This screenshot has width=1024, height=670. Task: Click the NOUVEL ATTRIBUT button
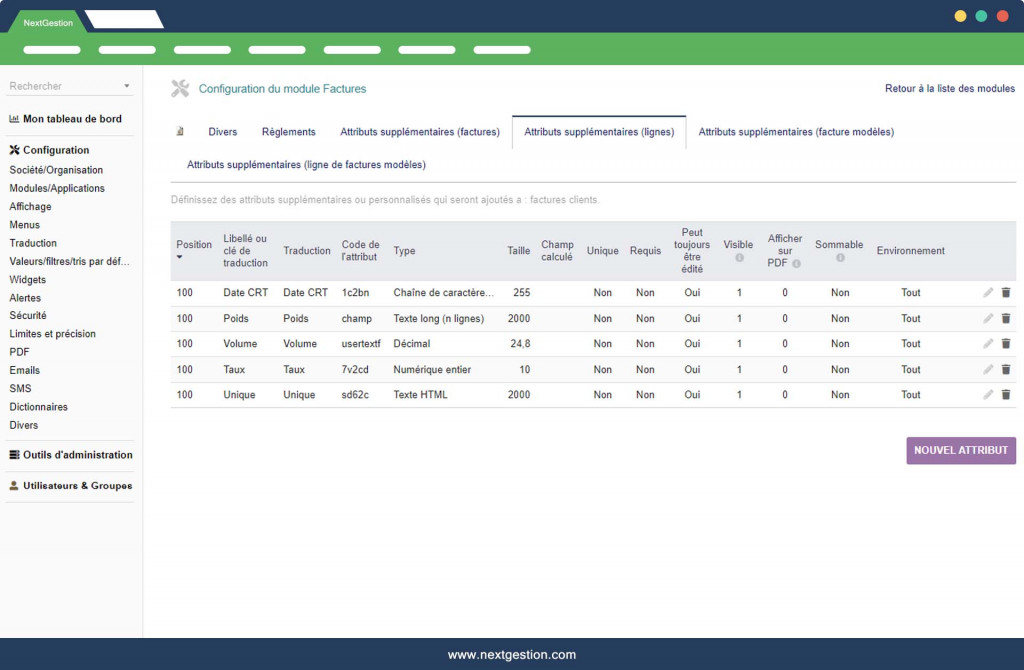961,450
